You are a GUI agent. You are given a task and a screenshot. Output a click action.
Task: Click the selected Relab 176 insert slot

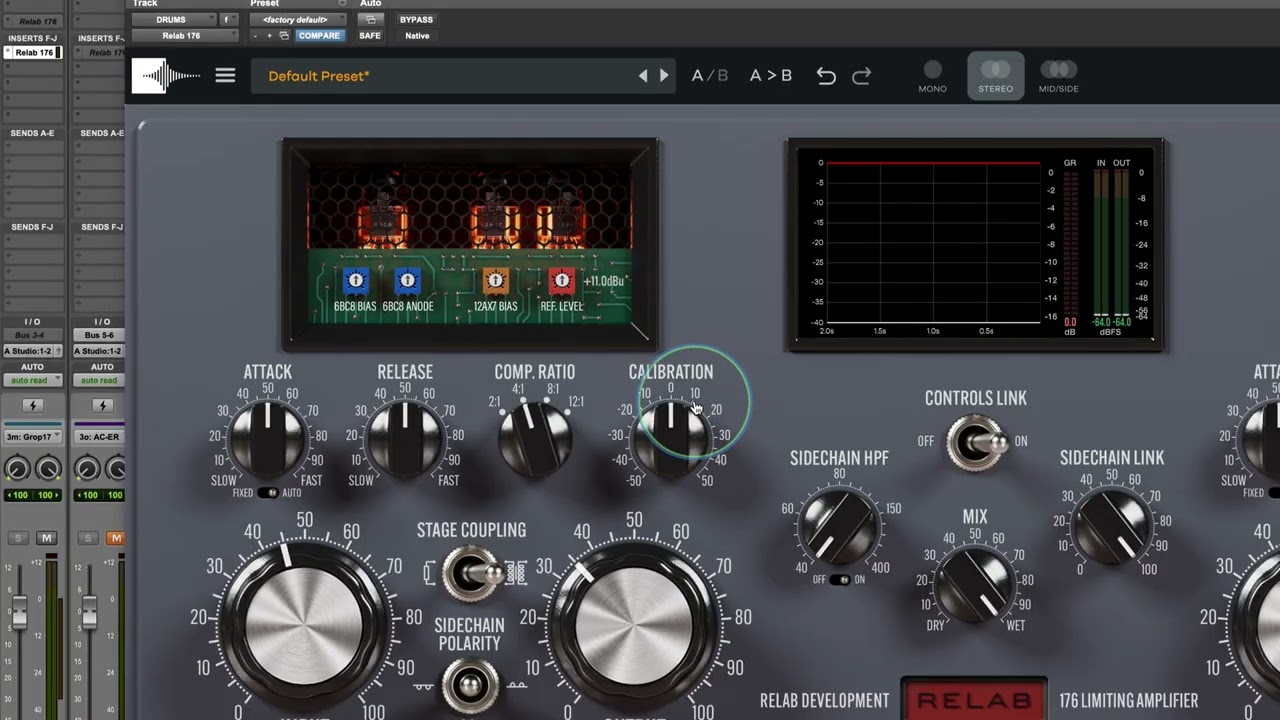[33, 52]
